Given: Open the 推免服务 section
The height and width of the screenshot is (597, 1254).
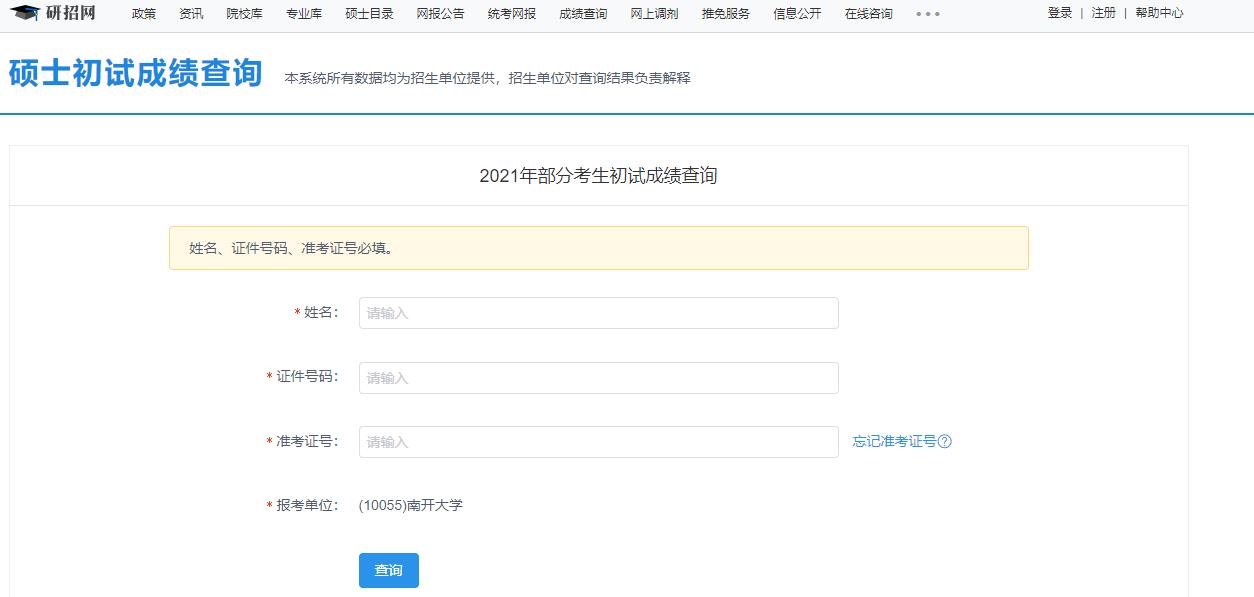Looking at the screenshot, I should pyautogui.click(x=724, y=14).
